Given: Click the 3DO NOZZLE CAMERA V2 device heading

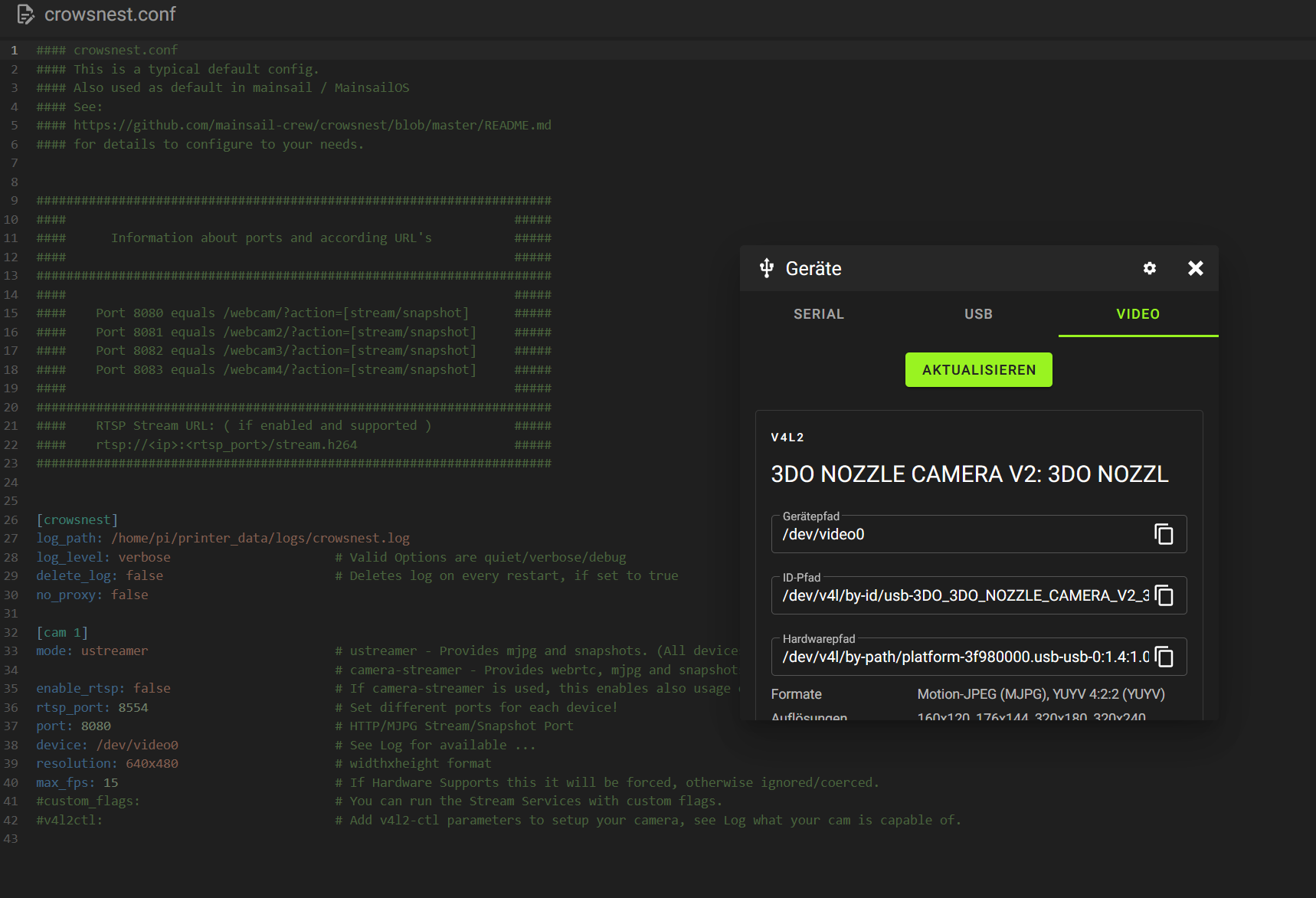Looking at the screenshot, I should (x=969, y=474).
